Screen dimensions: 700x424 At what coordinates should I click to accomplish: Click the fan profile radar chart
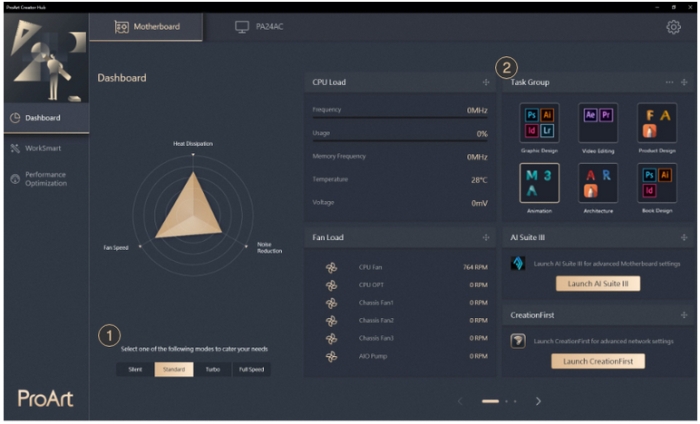[x=193, y=215]
